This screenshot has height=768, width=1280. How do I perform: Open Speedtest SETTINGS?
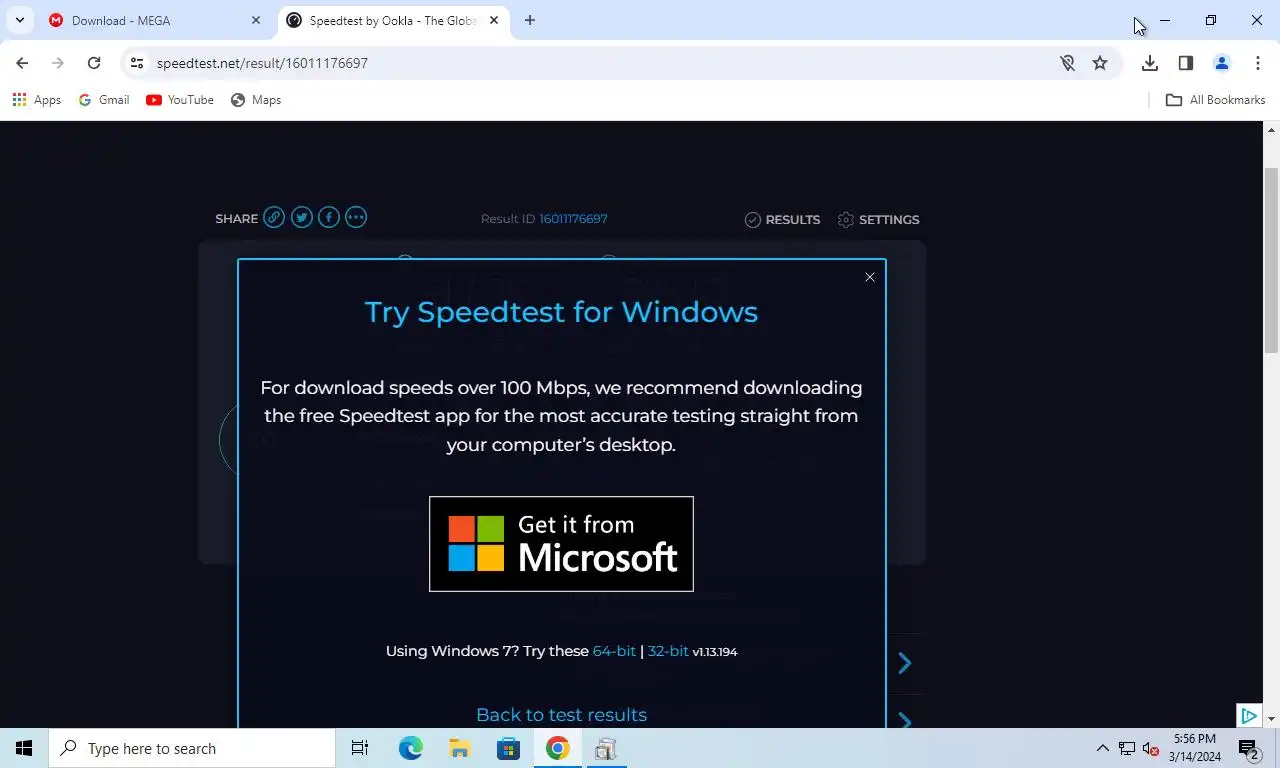click(x=878, y=219)
